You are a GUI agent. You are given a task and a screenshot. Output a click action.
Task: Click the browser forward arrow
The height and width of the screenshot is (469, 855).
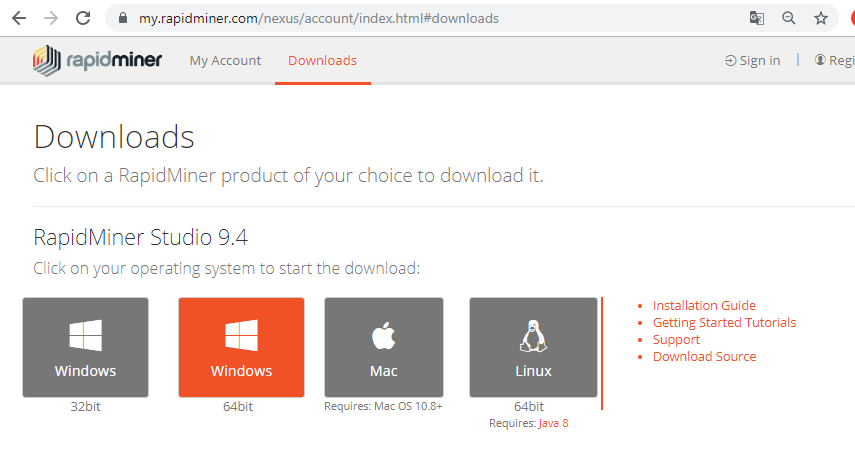pos(51,18)
